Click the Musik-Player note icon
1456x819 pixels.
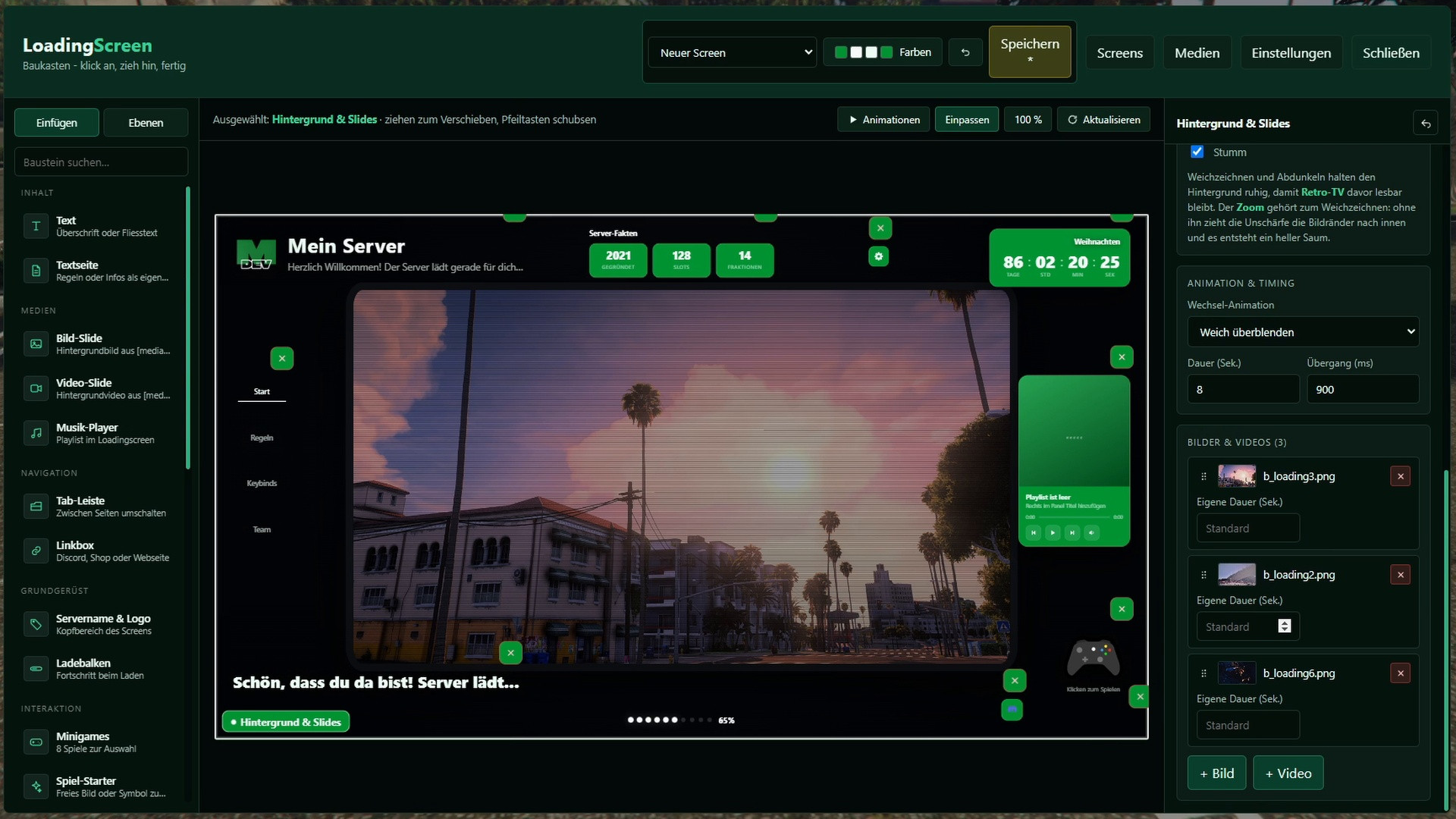[x=36, y=433]
